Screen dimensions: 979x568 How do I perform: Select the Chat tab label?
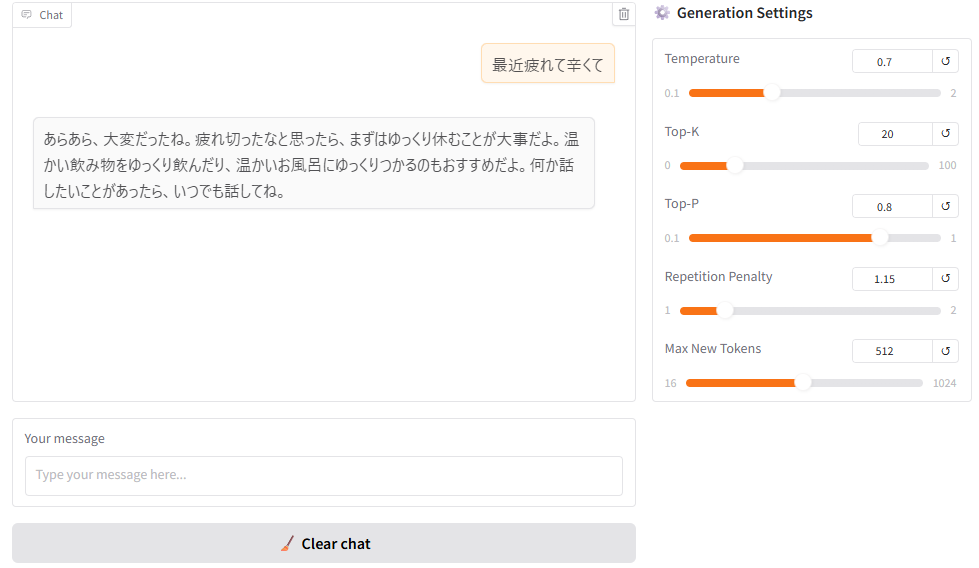pyautogui.click(x=51, y=15)
